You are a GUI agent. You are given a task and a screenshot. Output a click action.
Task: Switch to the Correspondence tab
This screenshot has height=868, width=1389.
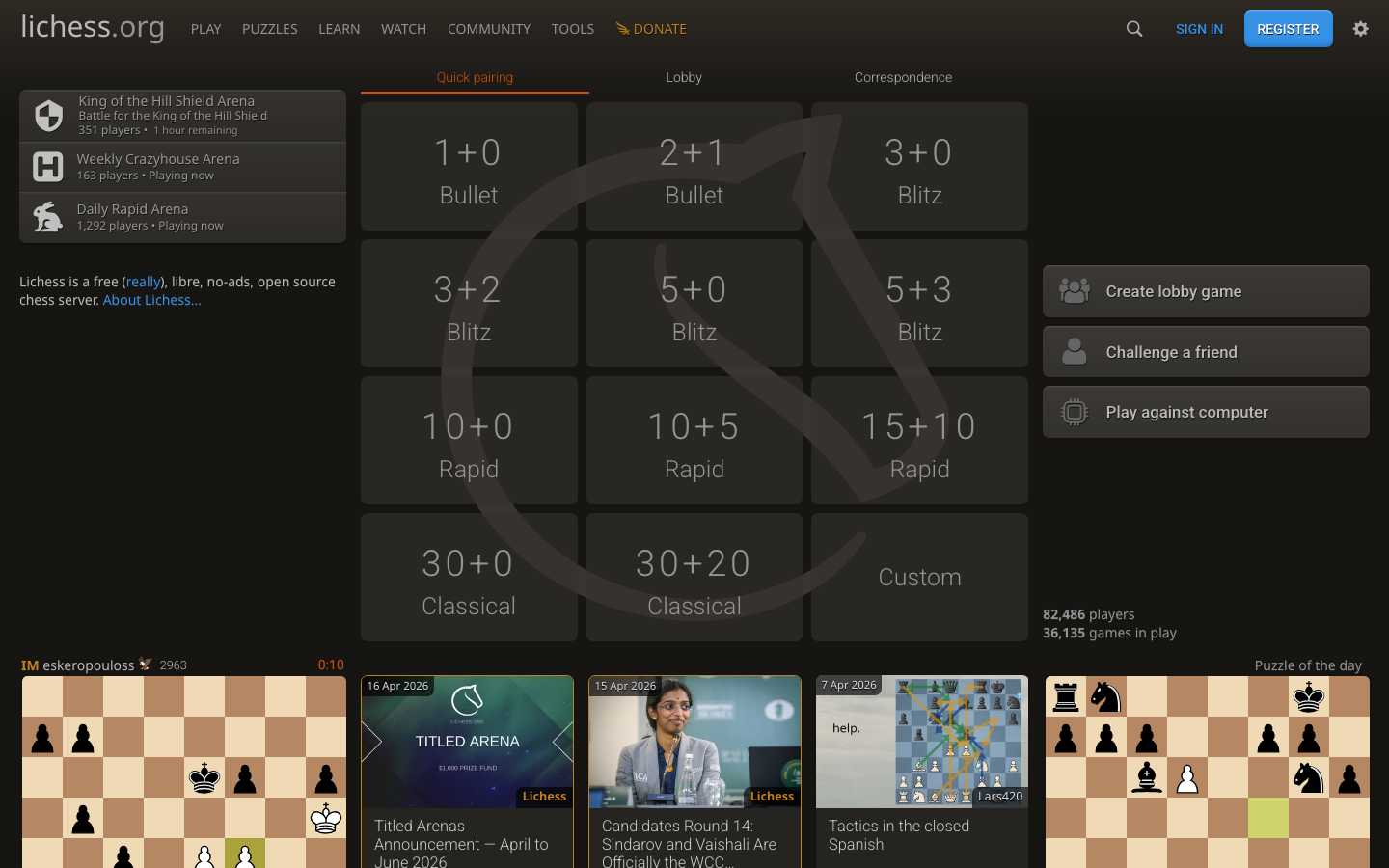pos(903,77)
